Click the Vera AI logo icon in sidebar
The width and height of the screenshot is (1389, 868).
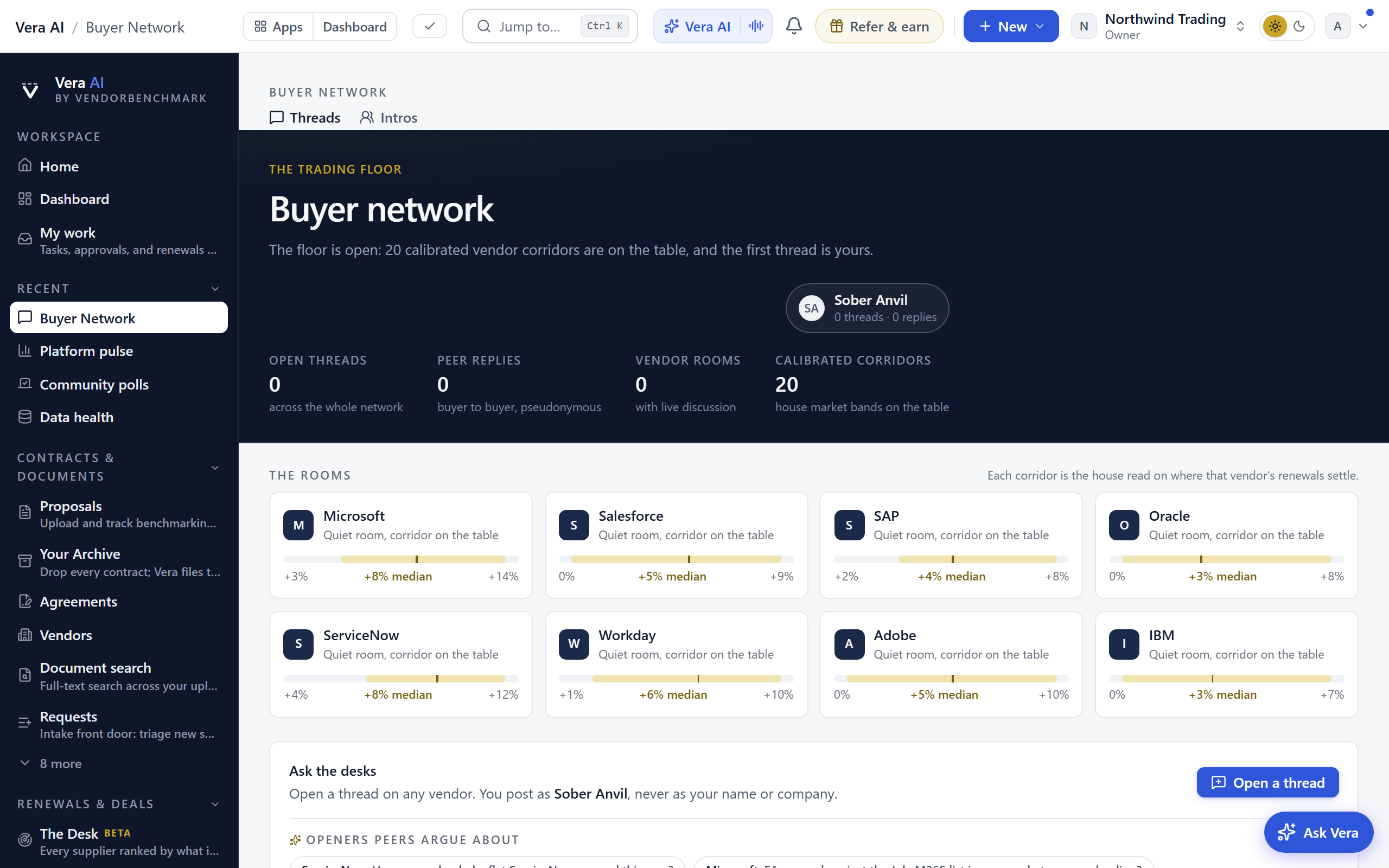tap(30, 90)
